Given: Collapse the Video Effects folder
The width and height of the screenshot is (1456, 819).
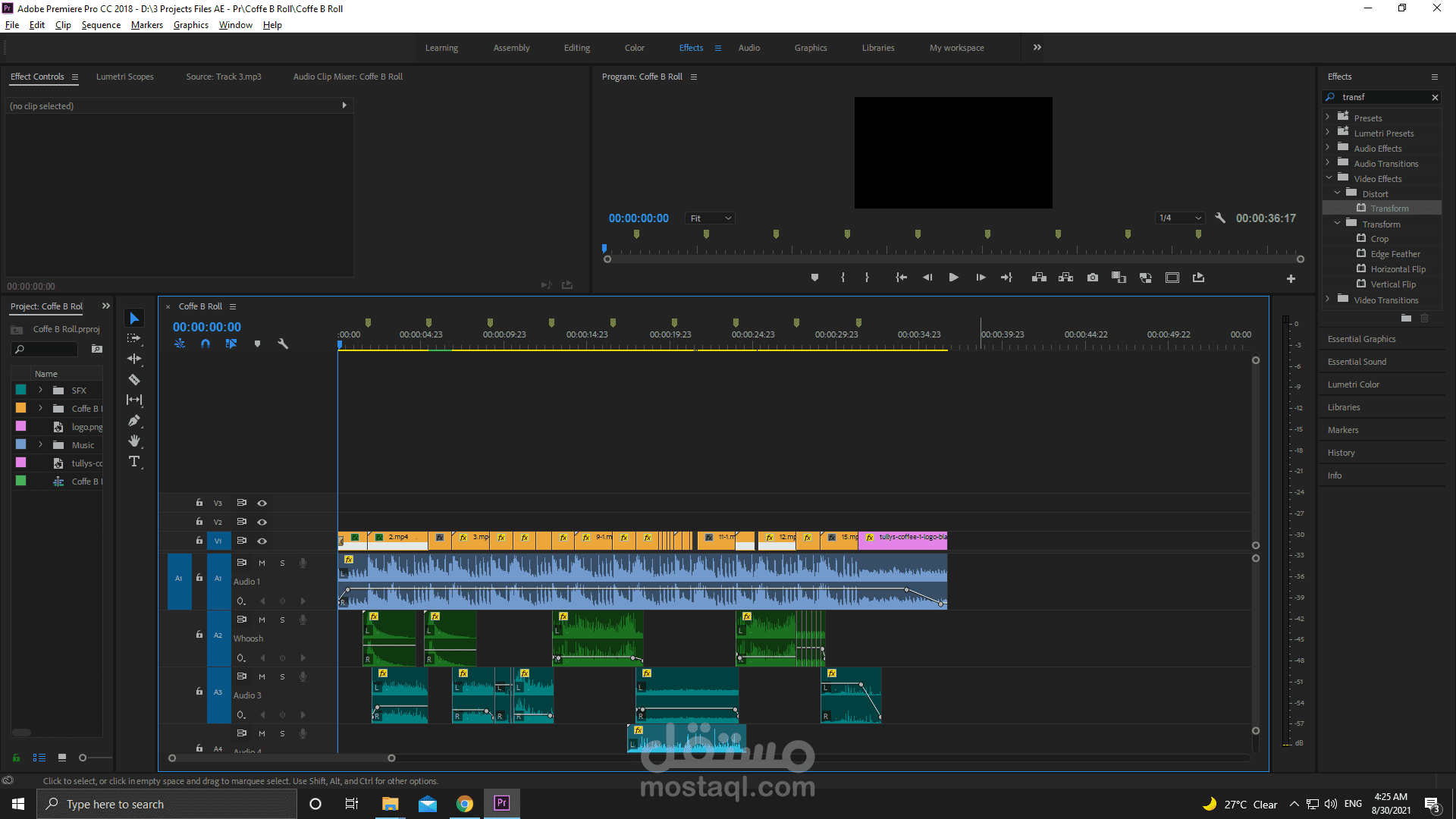Looking at the screenshot, I should tap(1329, 177).
